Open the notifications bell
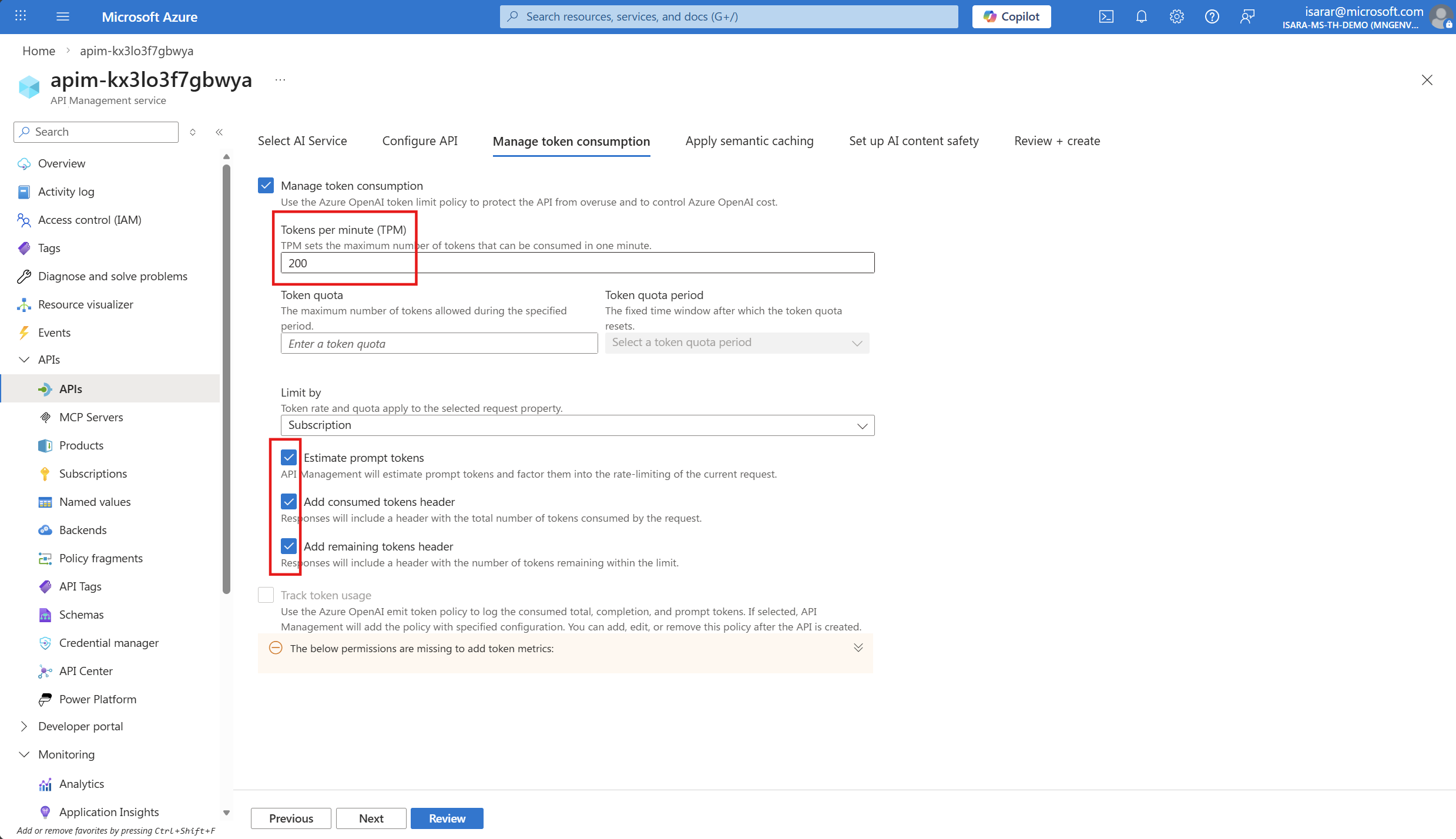1456x839 pixels. [1142, 16]
